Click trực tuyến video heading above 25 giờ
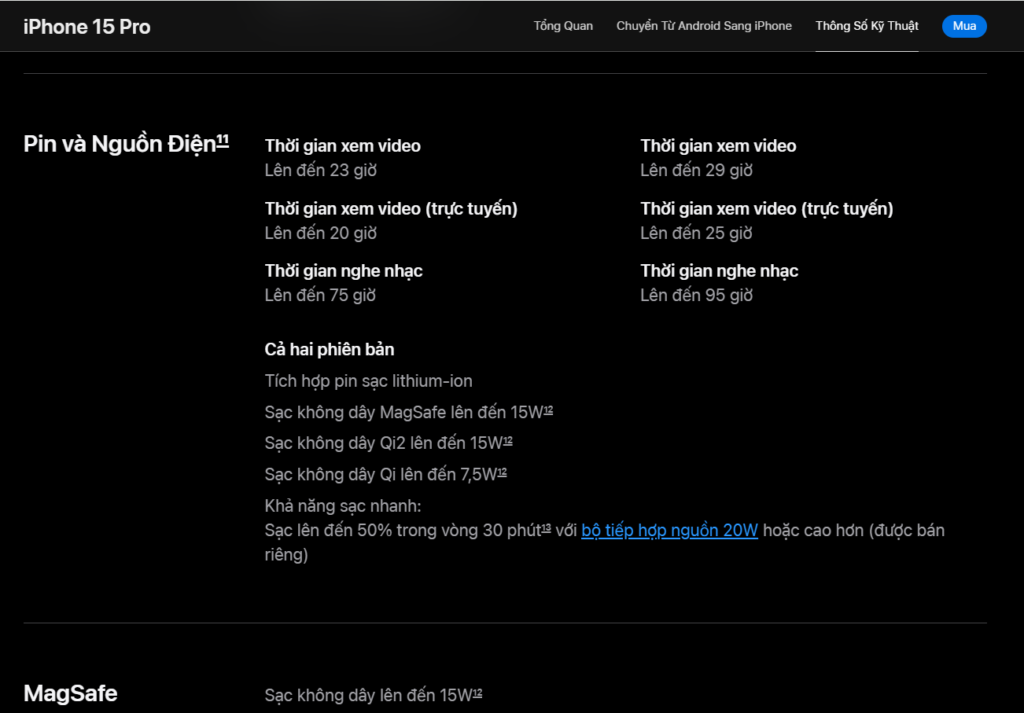The width and height of the screenshot is (1024, 713). tap(766, 209)
